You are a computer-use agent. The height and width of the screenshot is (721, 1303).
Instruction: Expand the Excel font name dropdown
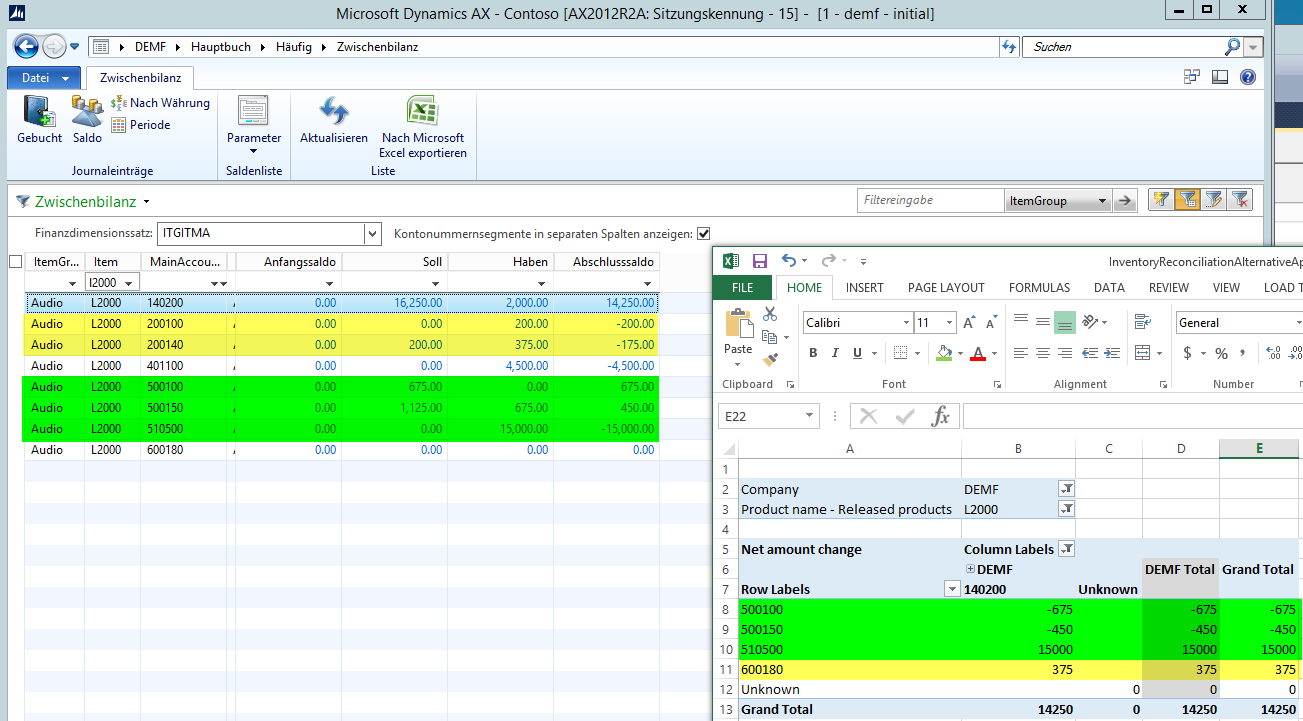point(905,323)
